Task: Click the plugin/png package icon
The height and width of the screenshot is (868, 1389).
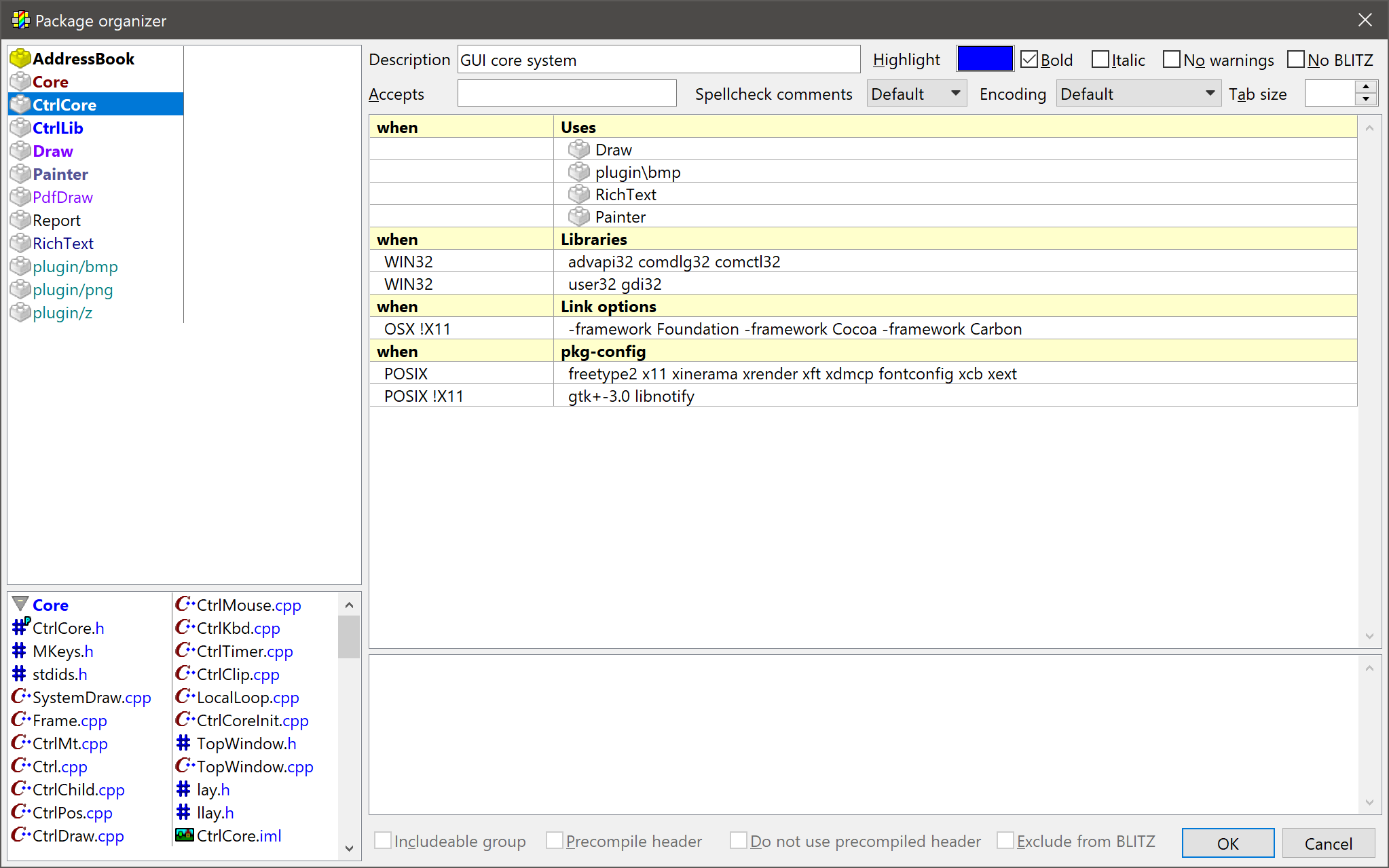Action: coord(20,290)
